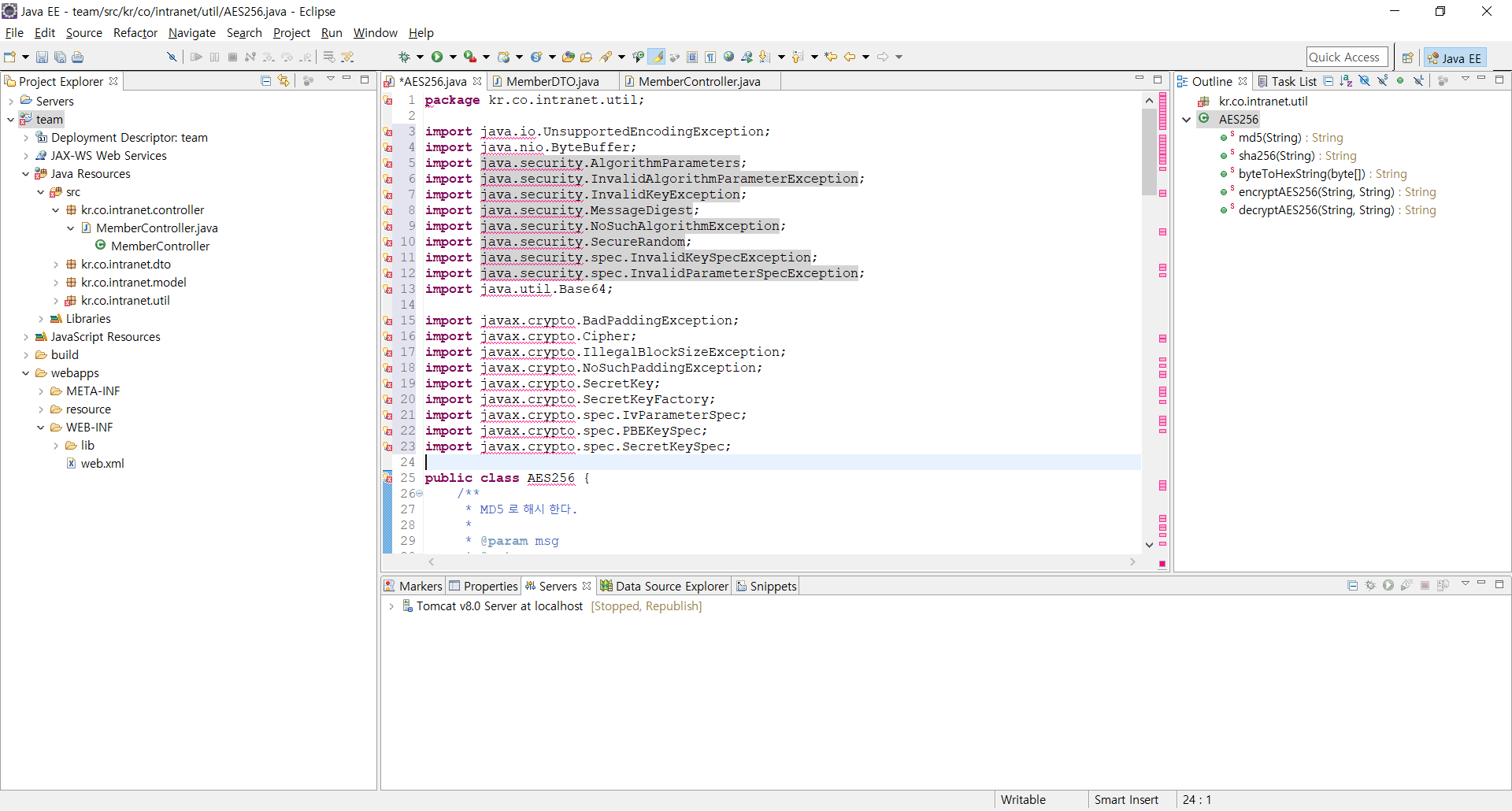Expand the Tomcat v8.0 Server entry
The height and width of the screenshot is (811, 1512).
(391, 606)
